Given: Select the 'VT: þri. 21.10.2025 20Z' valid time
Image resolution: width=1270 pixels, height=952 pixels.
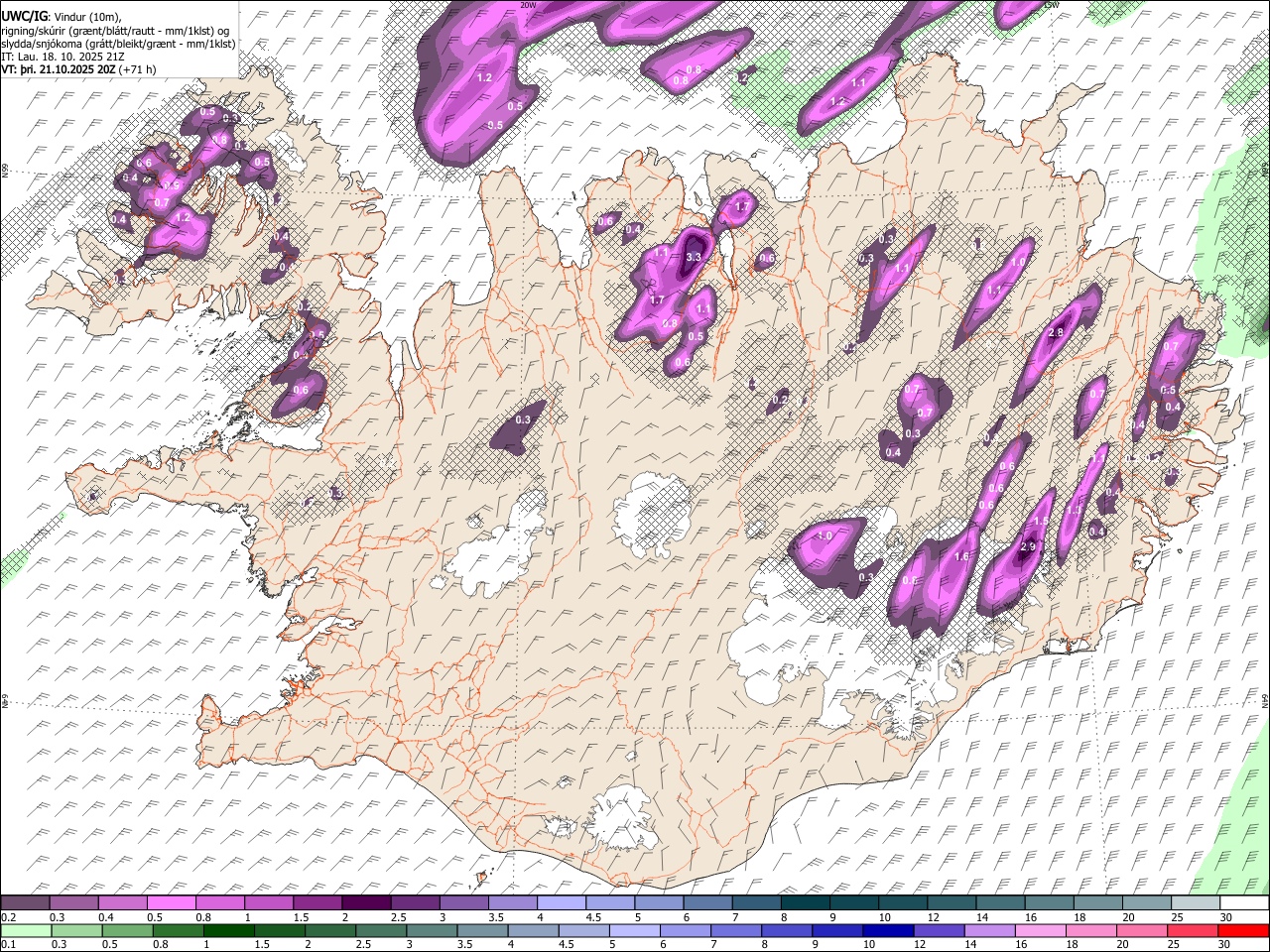Looking at the screenshot, I should (x=59, y=70).
